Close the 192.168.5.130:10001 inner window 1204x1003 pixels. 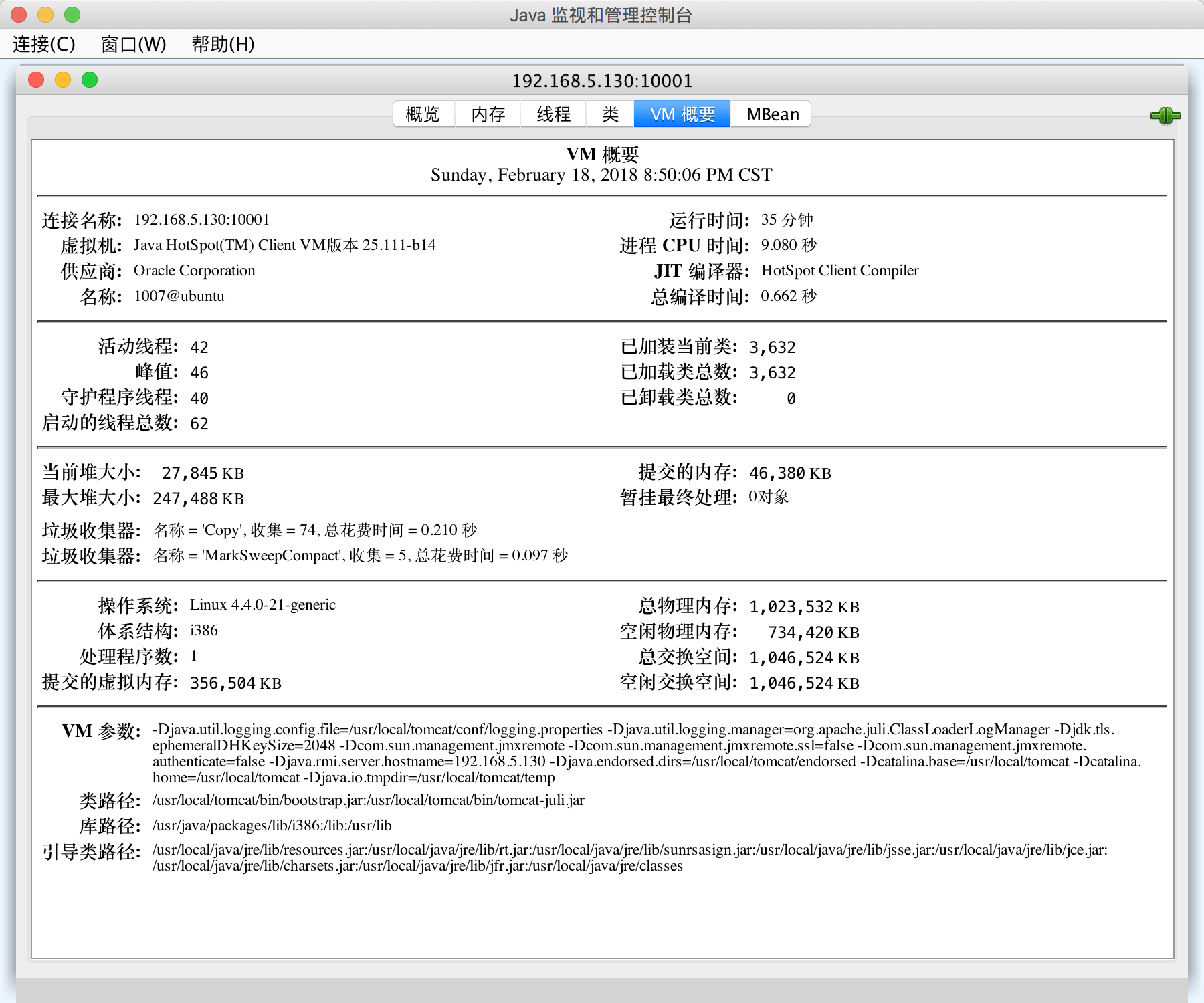point(36,80)
